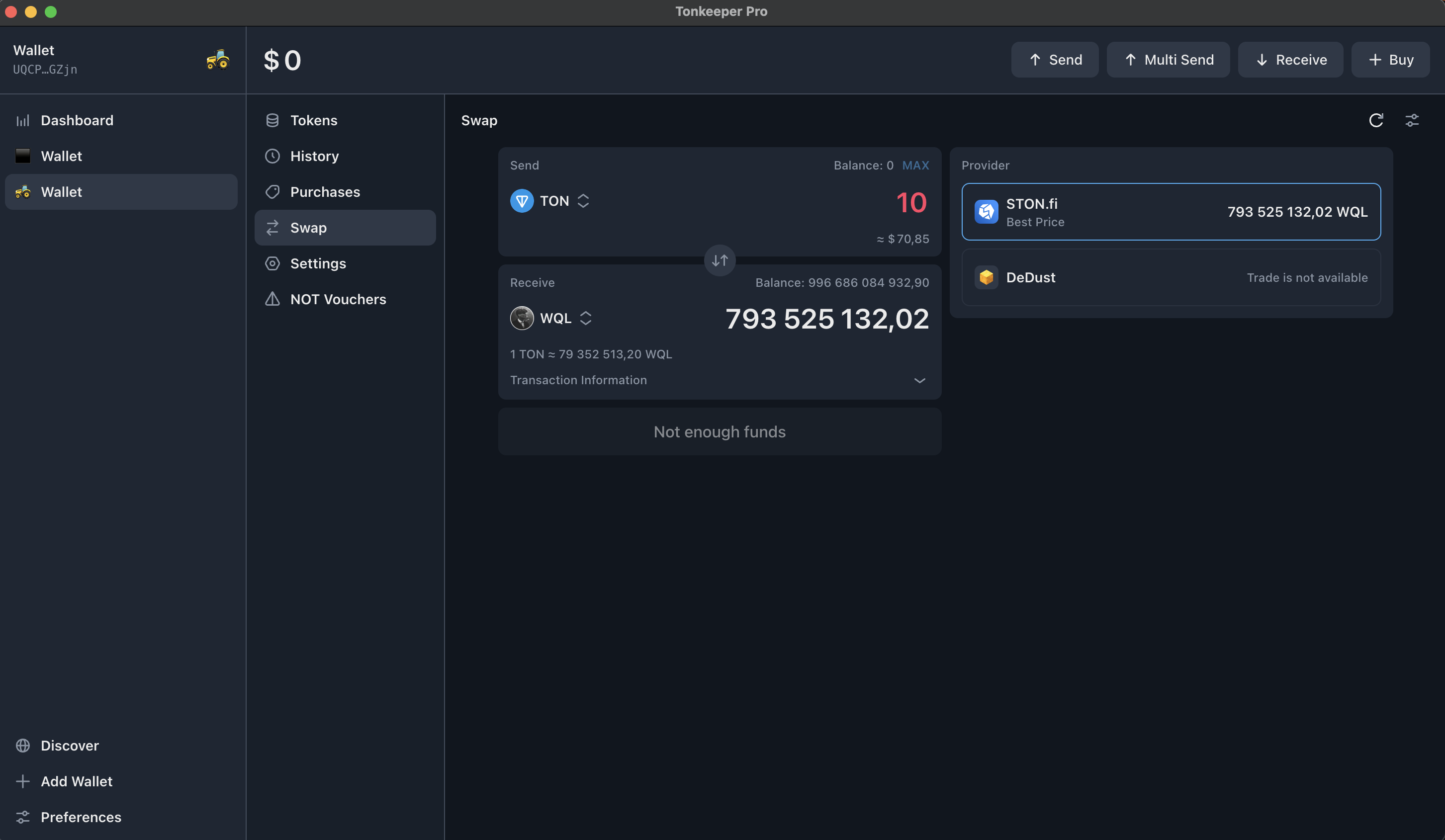The width and height of the screenshot is (1445, 840).
Task: Click the TON token logo icon
Action: pos(522,201)
